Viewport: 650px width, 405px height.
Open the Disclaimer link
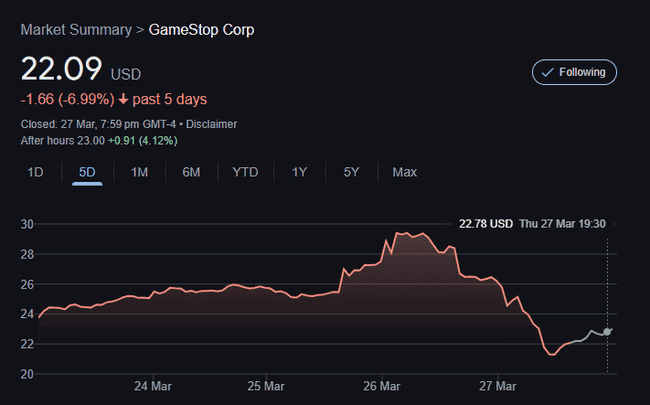[x=211, y=124]
